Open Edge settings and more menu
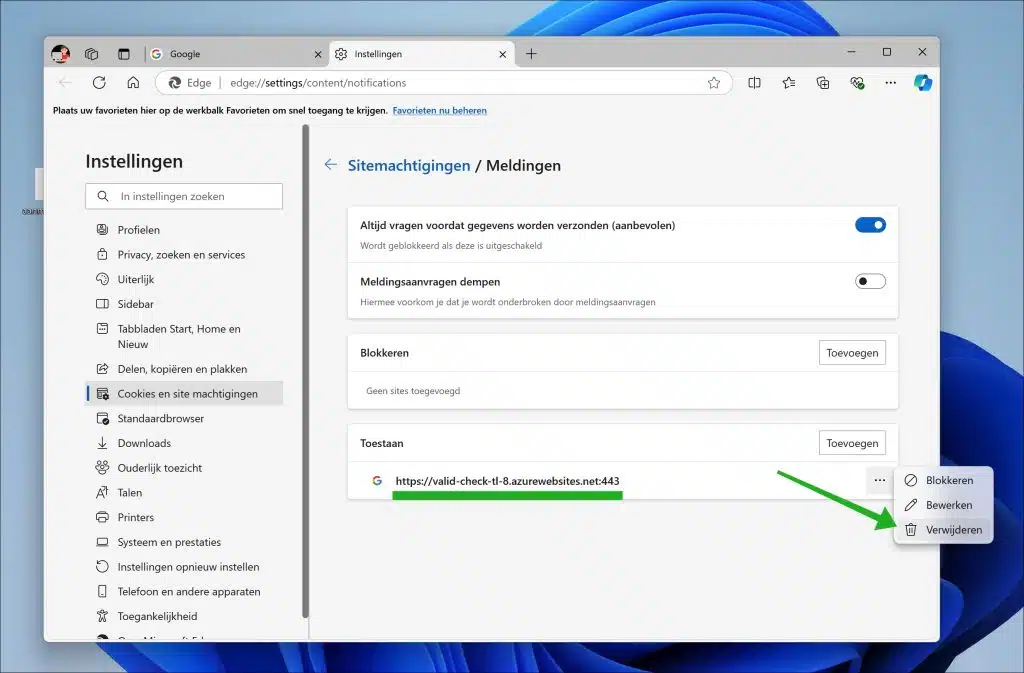The height and width of the screenshot is (673, 1024). click(891, 83)
